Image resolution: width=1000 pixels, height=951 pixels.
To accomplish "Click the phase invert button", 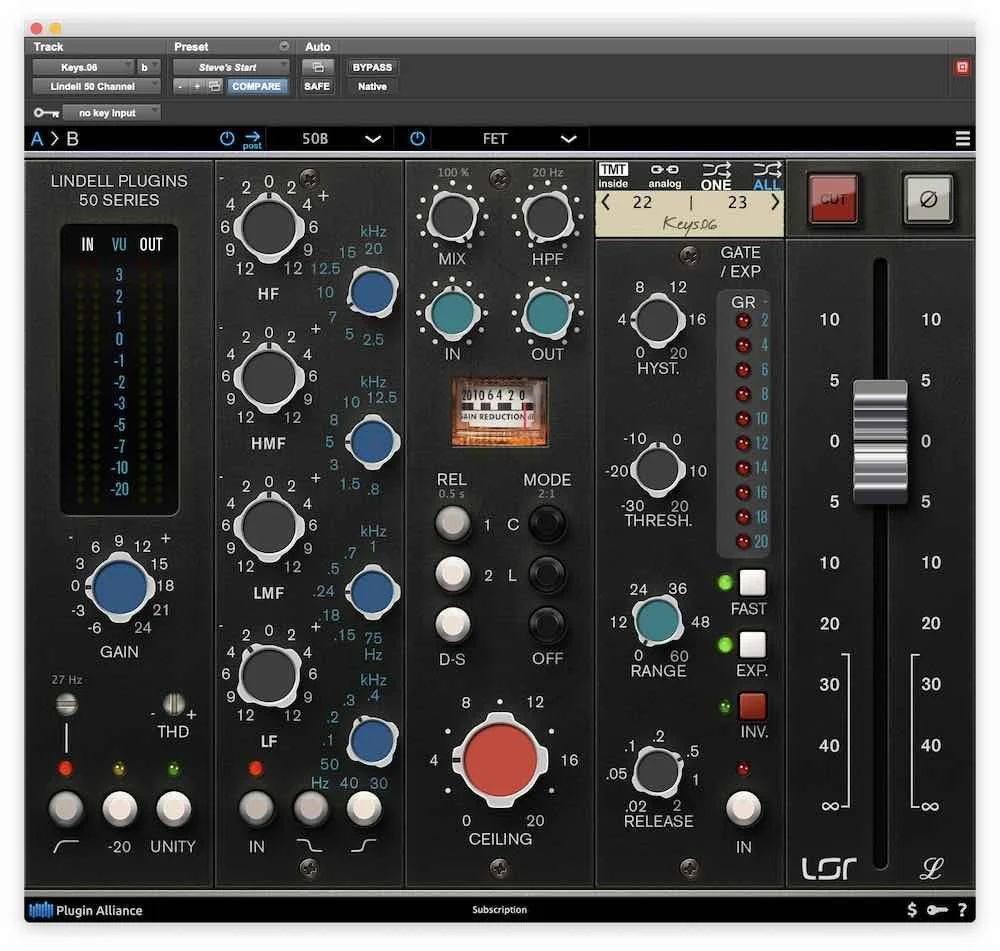I will click(x=928, y=199).
